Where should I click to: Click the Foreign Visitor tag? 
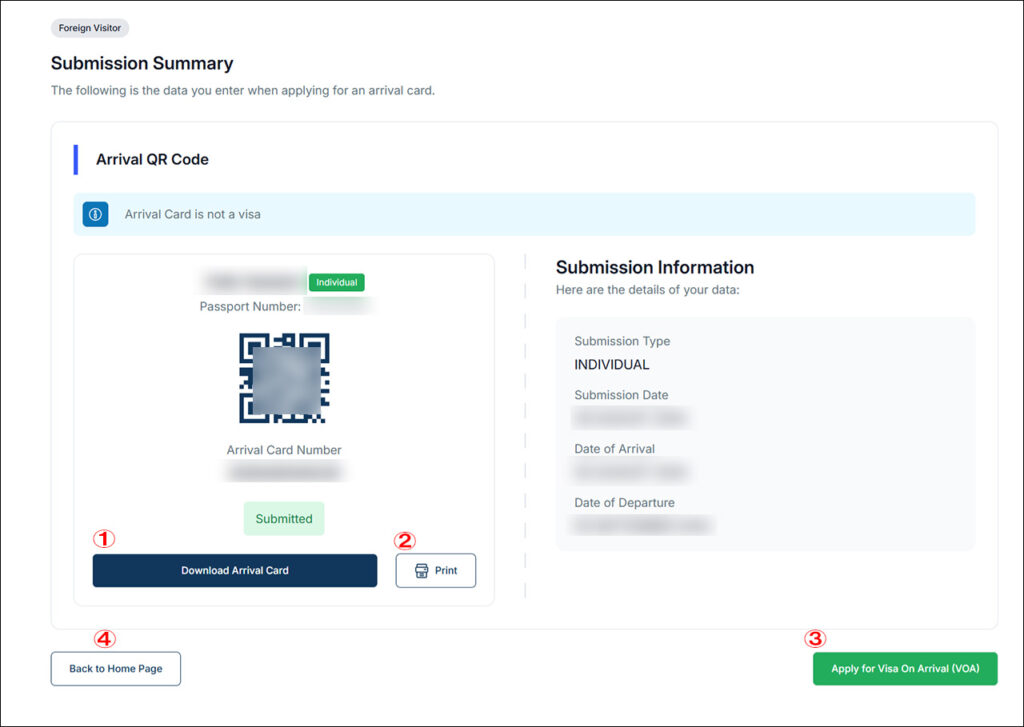89,28
